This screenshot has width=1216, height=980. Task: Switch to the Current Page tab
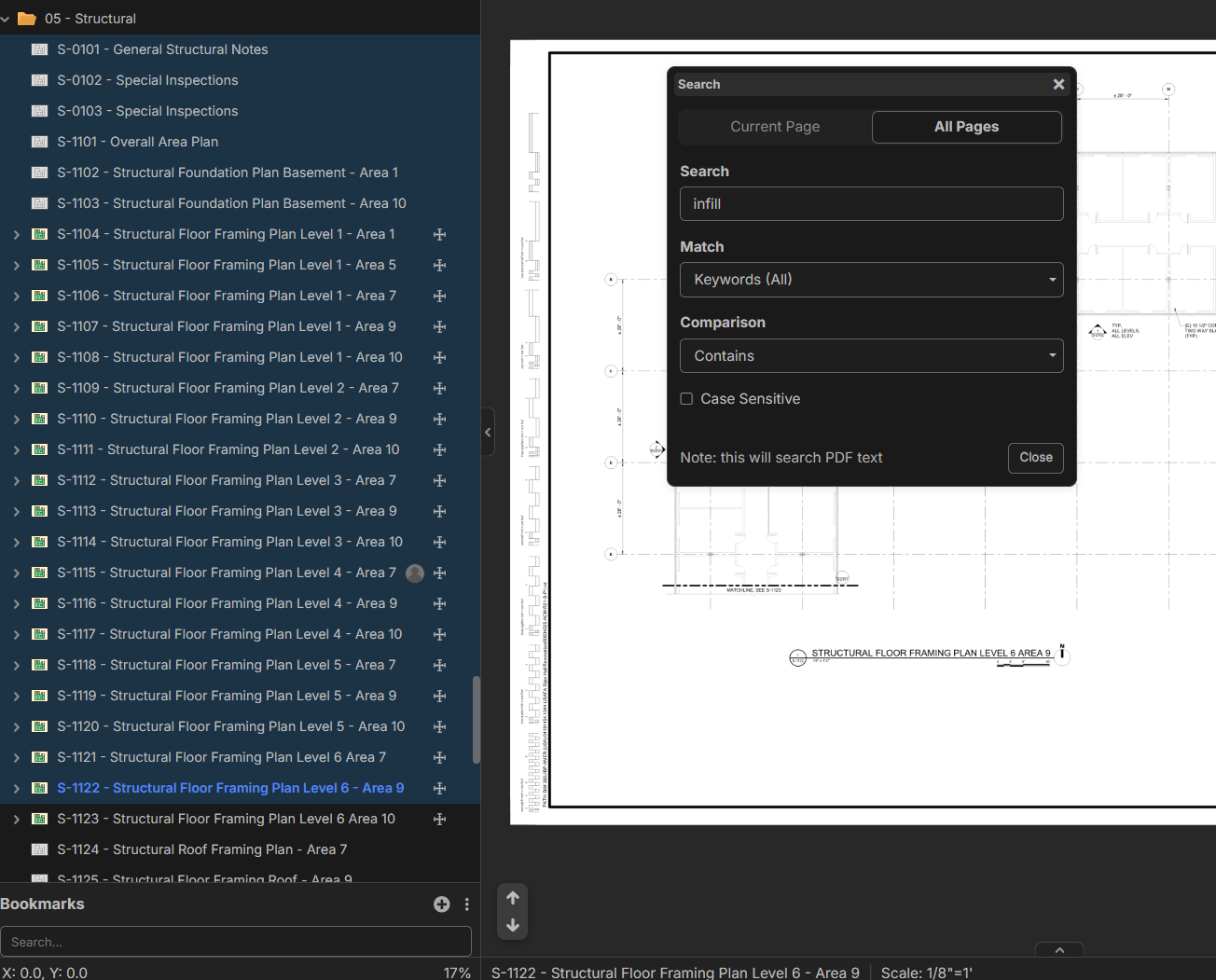click(775, 127)
